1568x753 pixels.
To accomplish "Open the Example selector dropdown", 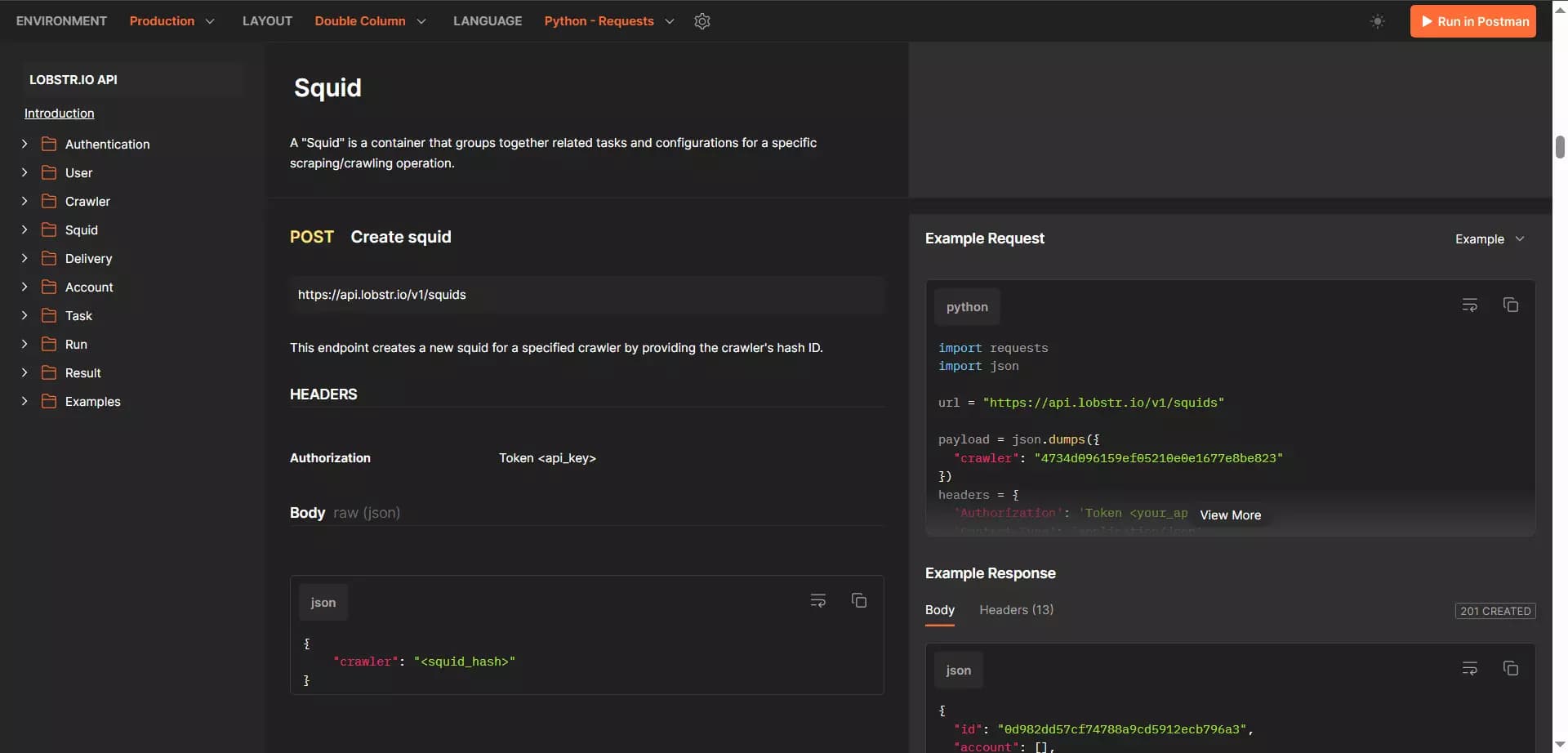I will [1490, 239].
